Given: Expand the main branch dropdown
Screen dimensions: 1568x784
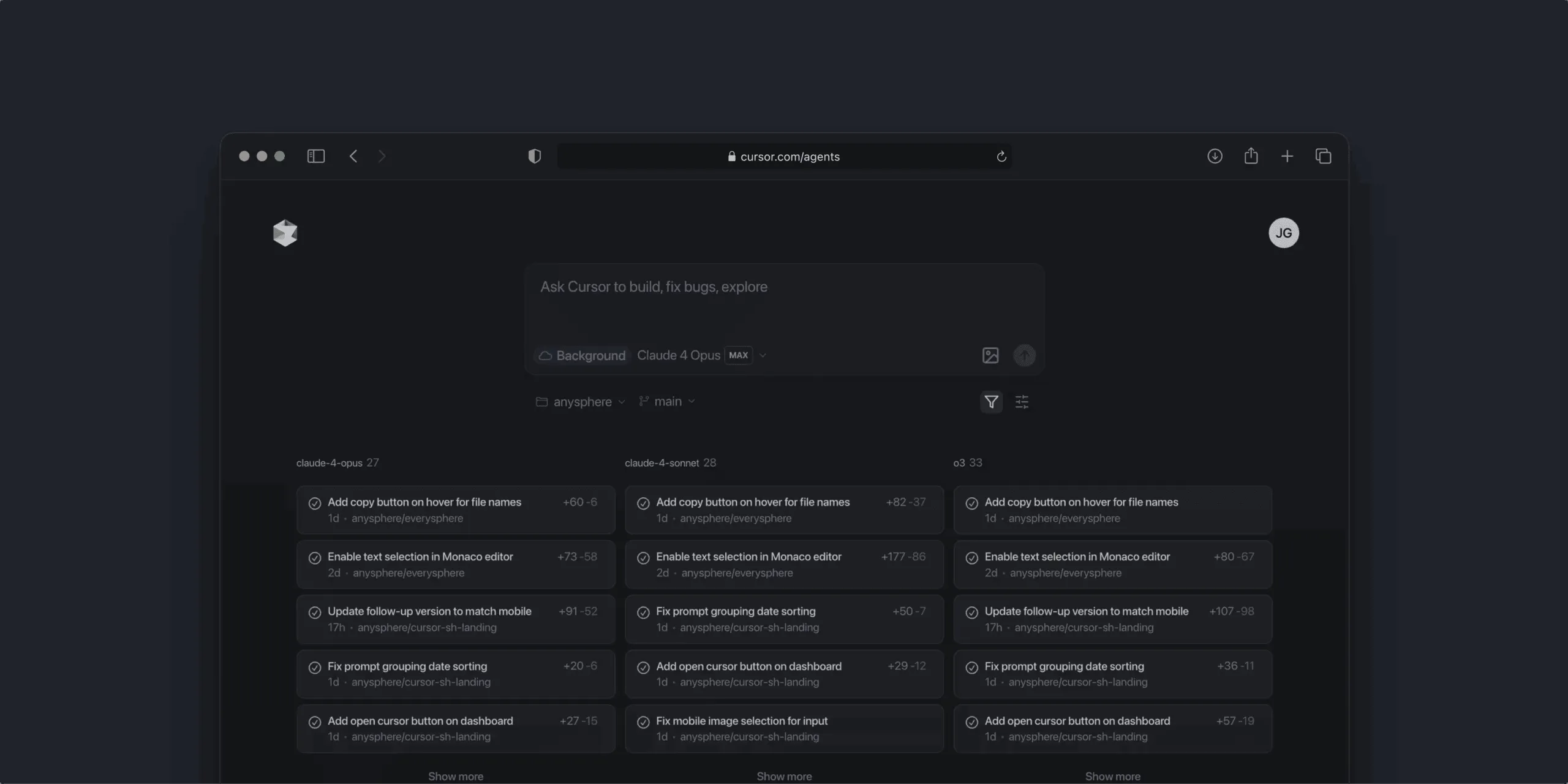Looking at the screenshot, I should pos(666,401).
